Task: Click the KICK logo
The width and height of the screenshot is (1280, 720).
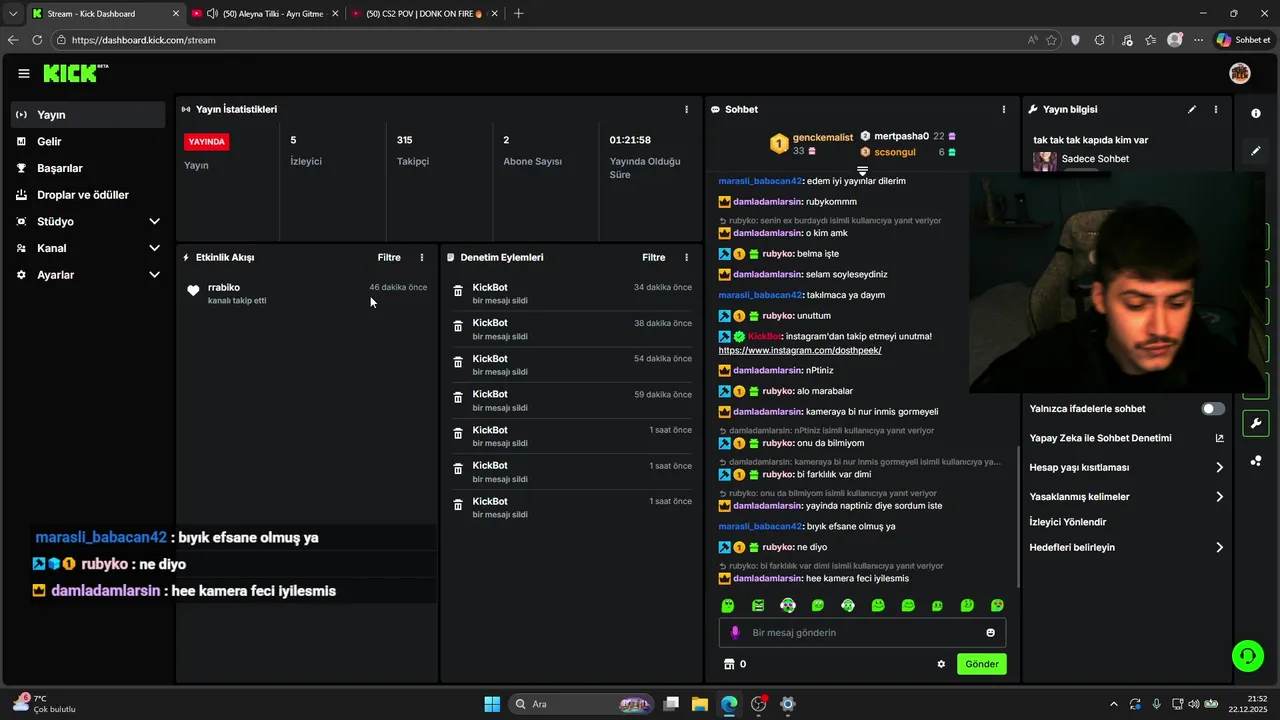Action: pyautogui.click(x=75, y=73)
